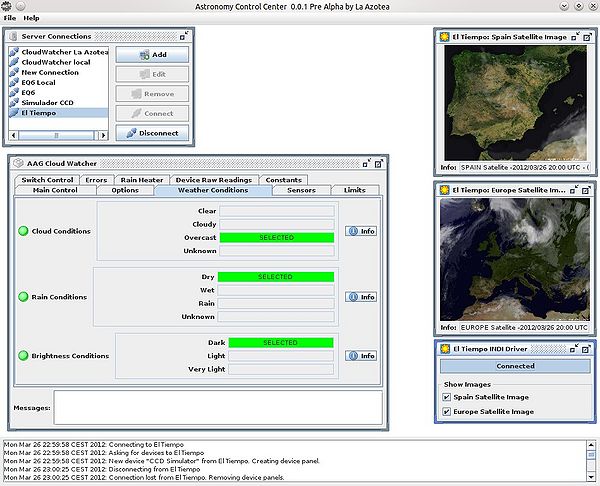Screen dimensions: 600x486
Task: Click El Tiempo INDI Driver minimize icon
Action: (x=574, y=349)
